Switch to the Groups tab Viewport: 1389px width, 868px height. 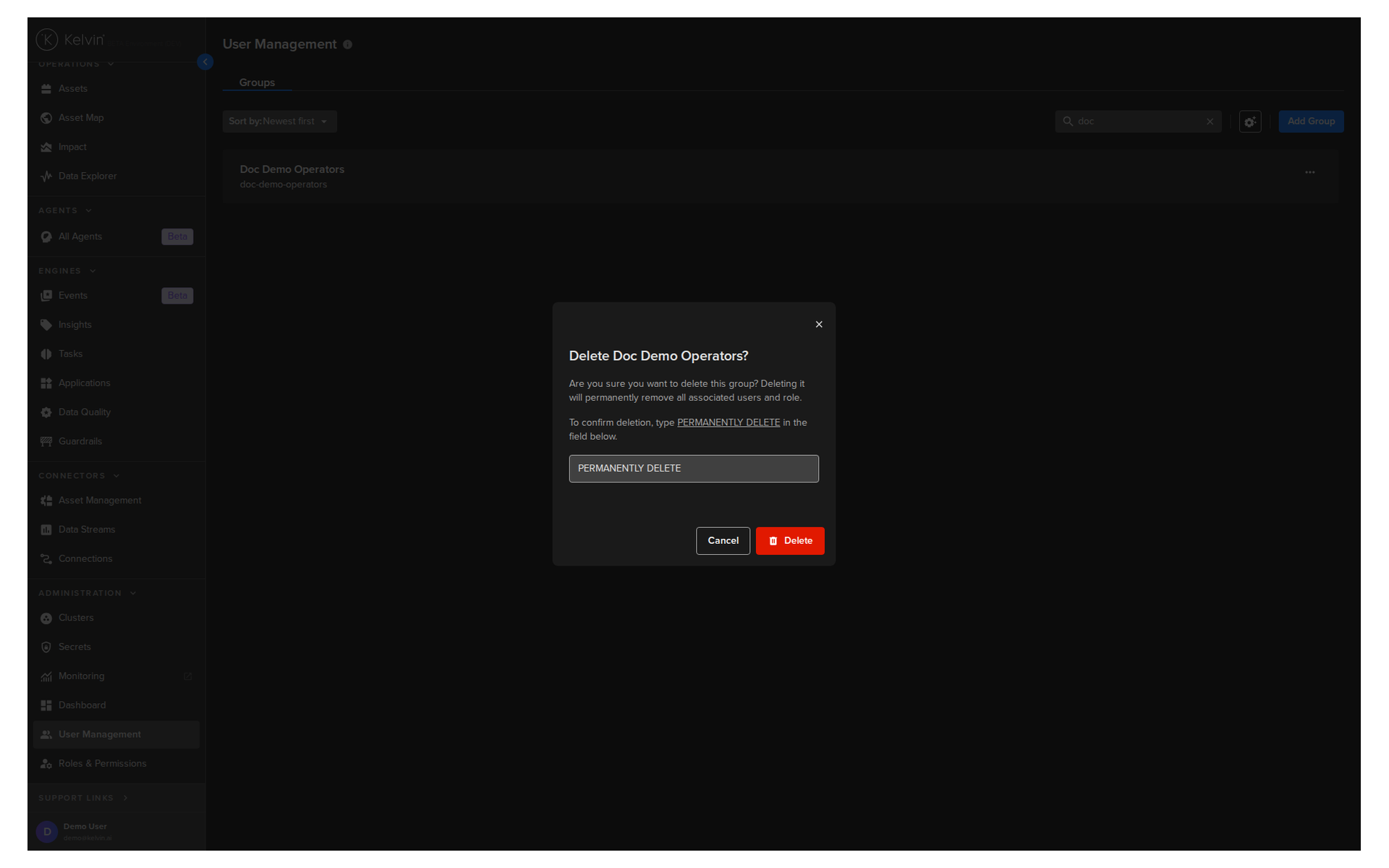[x=257, y=82]
